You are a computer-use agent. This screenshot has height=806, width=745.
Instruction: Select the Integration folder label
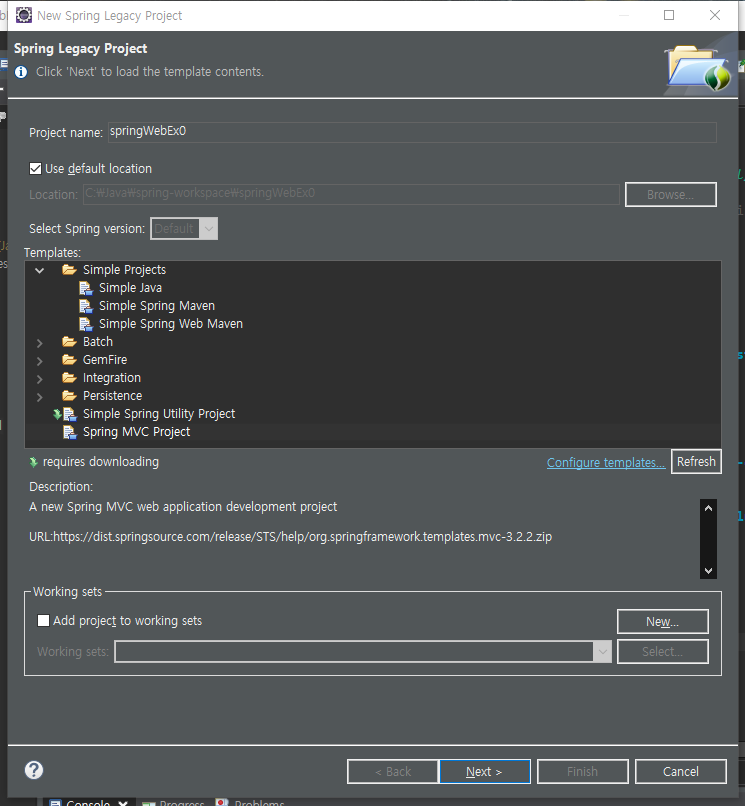coord(112,378)
